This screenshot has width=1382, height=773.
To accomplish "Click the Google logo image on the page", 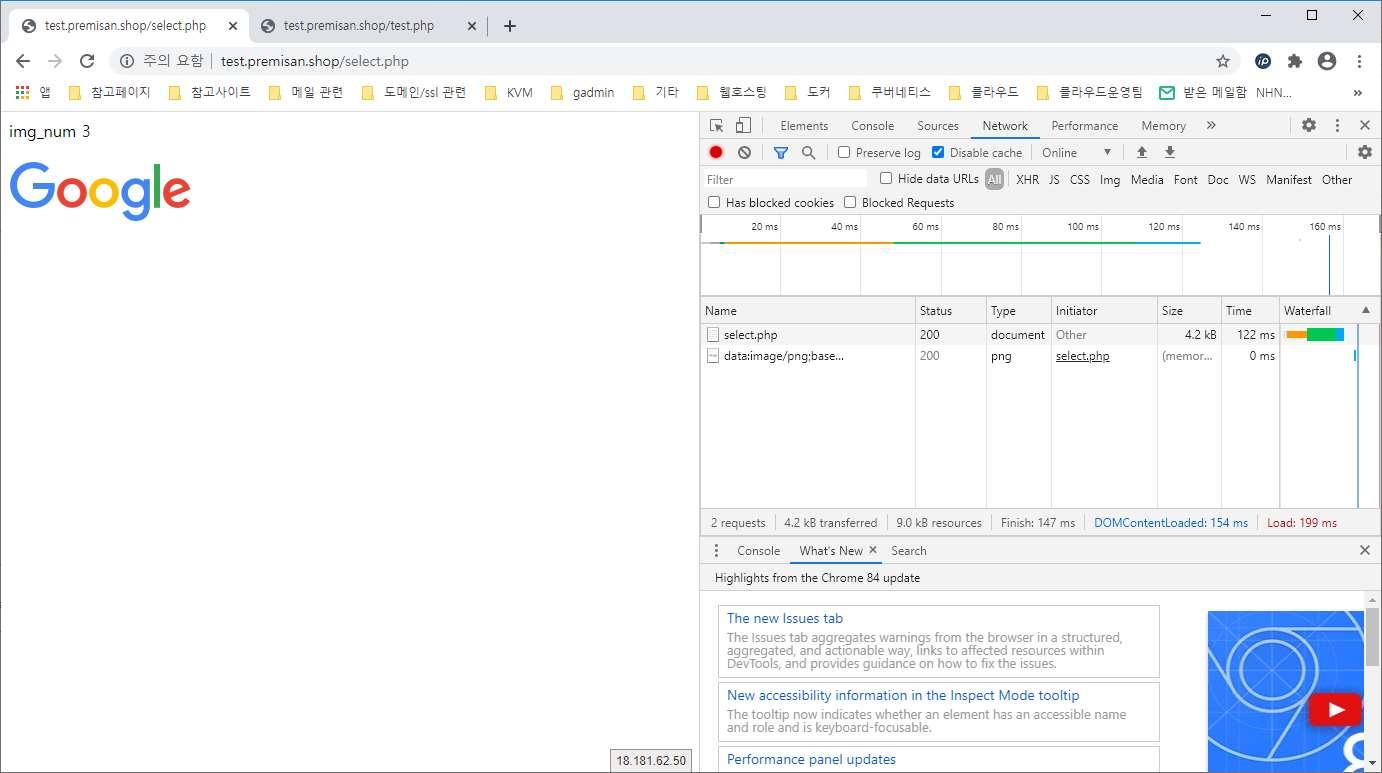I will 100,191.
